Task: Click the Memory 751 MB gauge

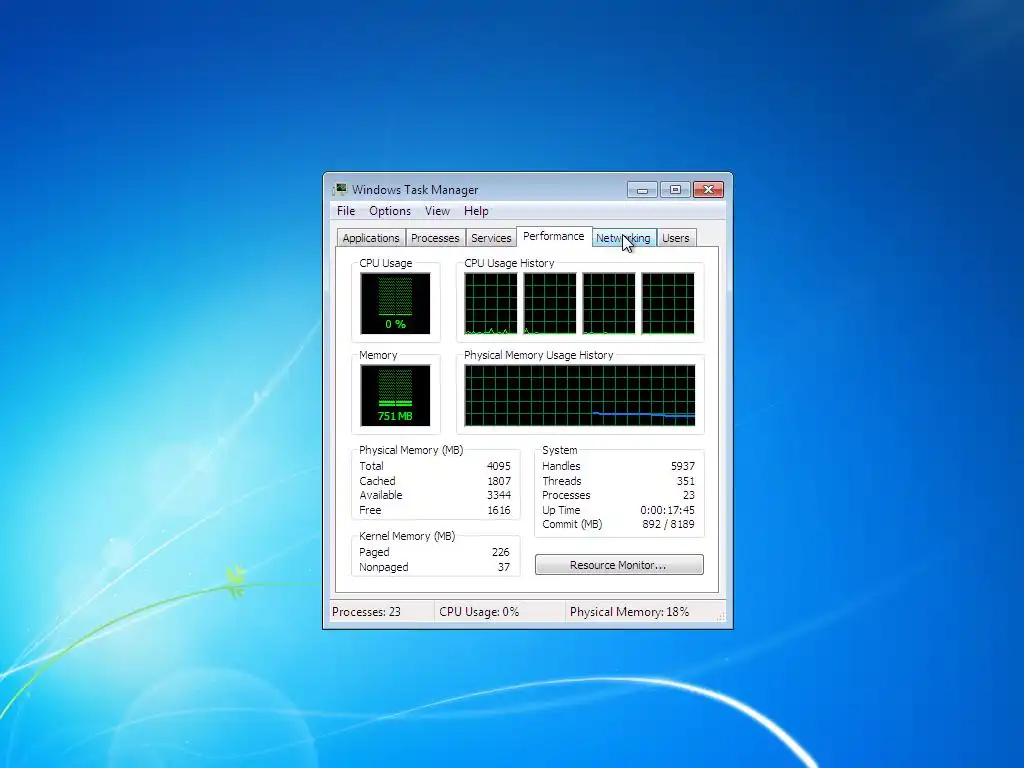Action: [395, 396]
